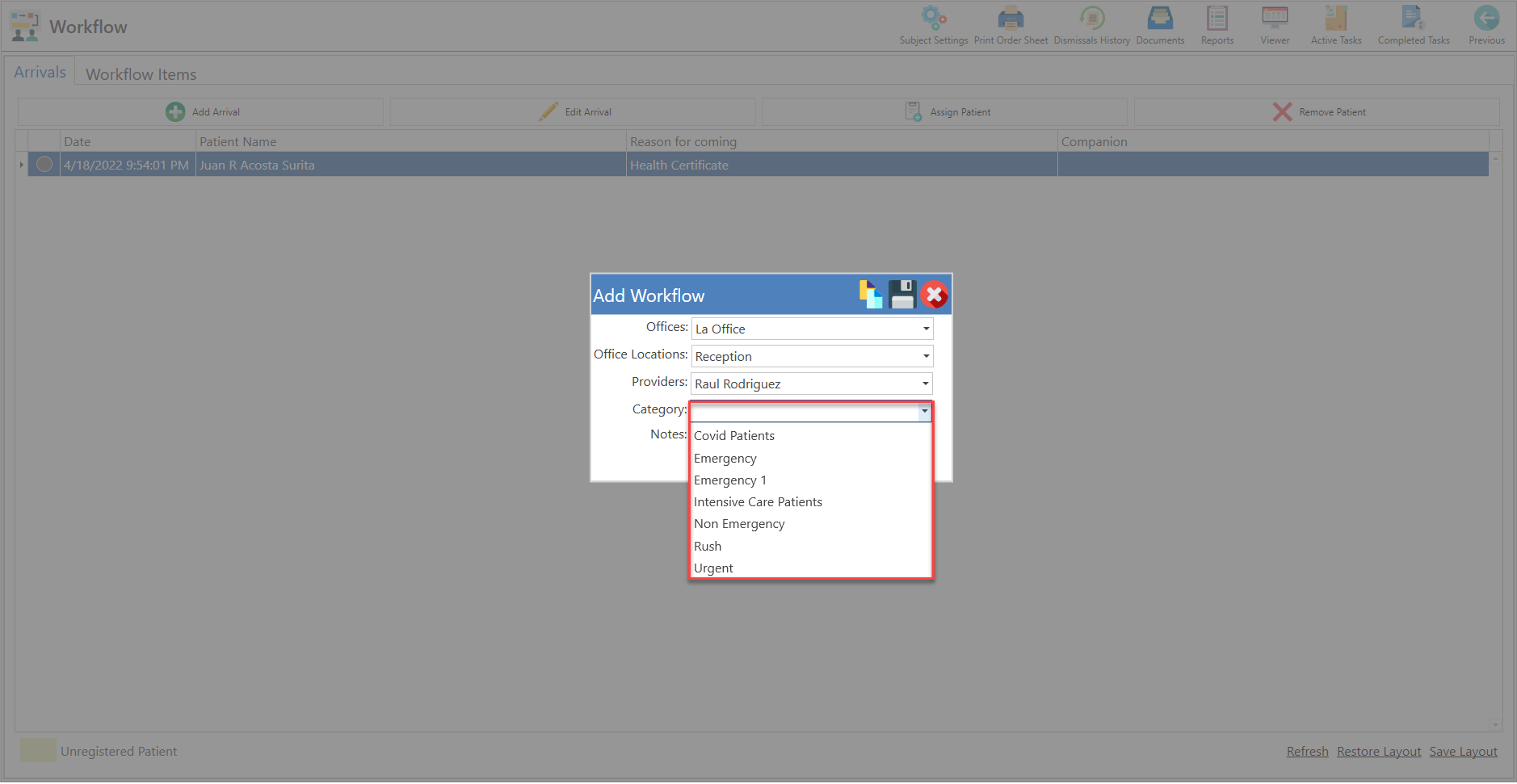Launch the Viewer monitor icon
The image size is (1517, 784).
(x=1275, y=18)
